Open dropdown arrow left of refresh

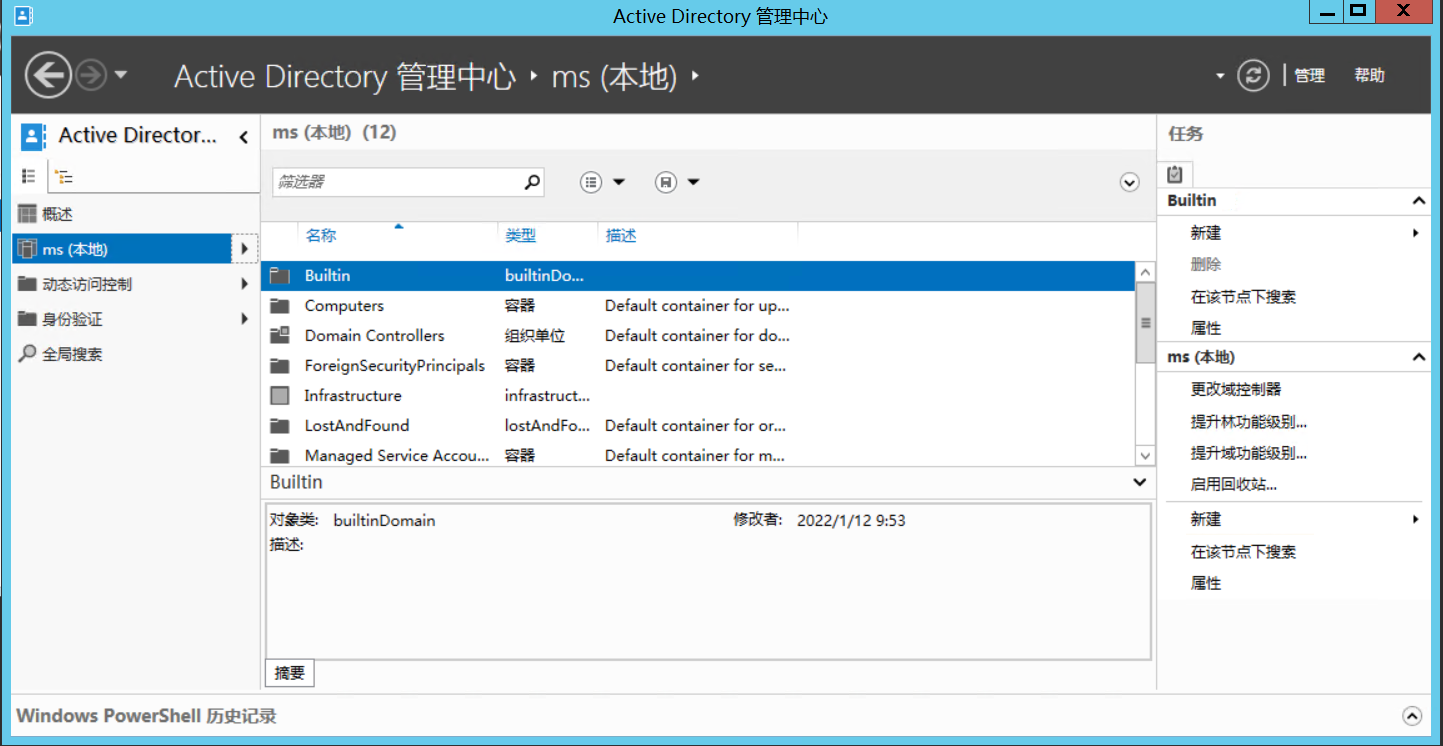[x=1220, y=76]
